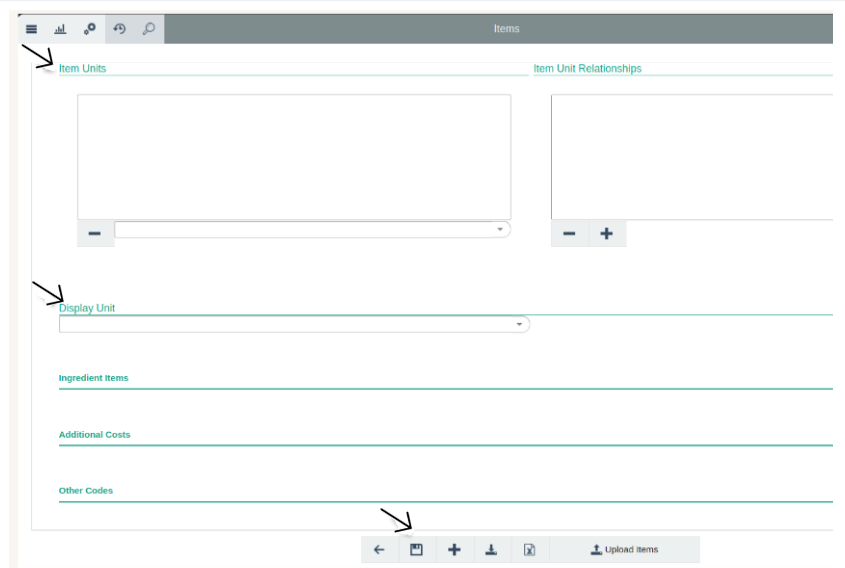Open the hamburger menu icon
Viewport: 845px width, 568px height.
point(32,29)
